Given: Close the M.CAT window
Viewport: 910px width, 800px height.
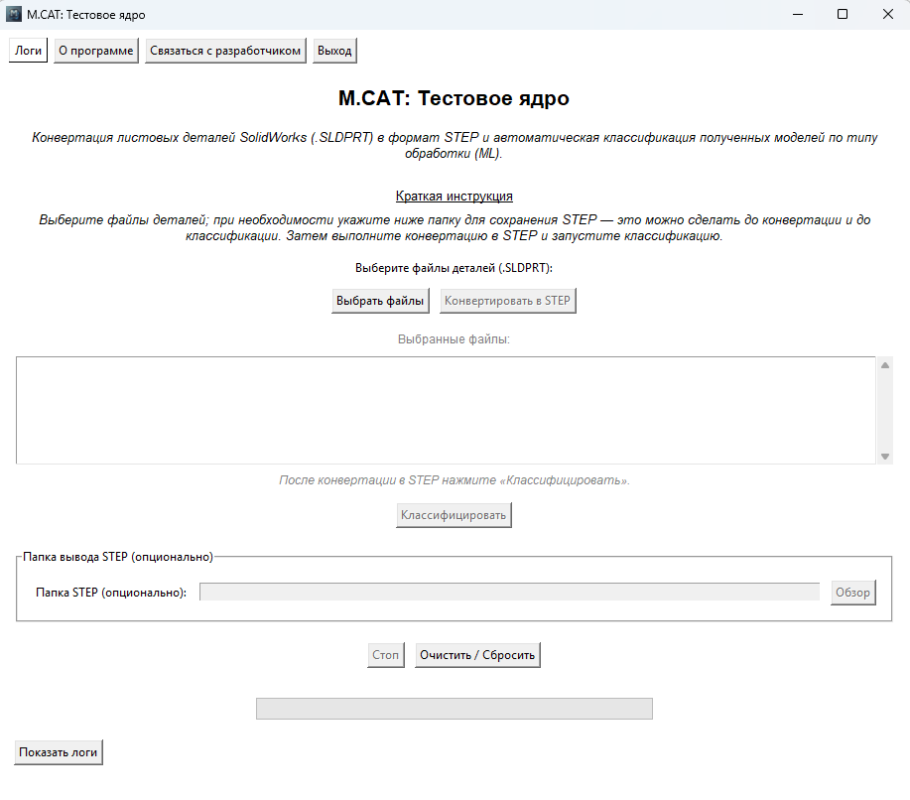Looking at the screenshot, I should [x=888, y=14].
